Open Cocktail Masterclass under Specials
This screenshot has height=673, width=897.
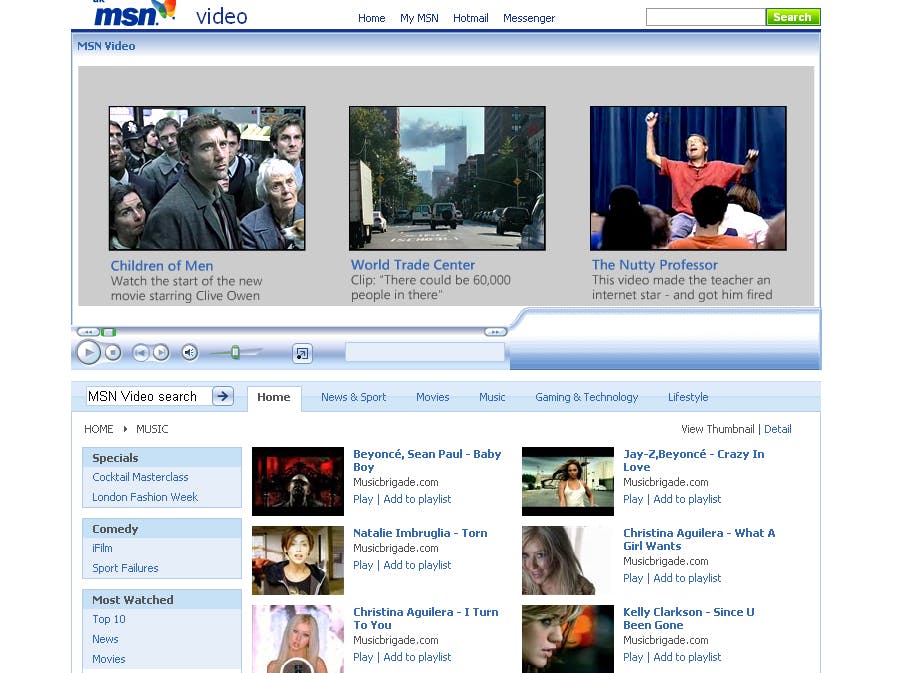pos(140,477)
